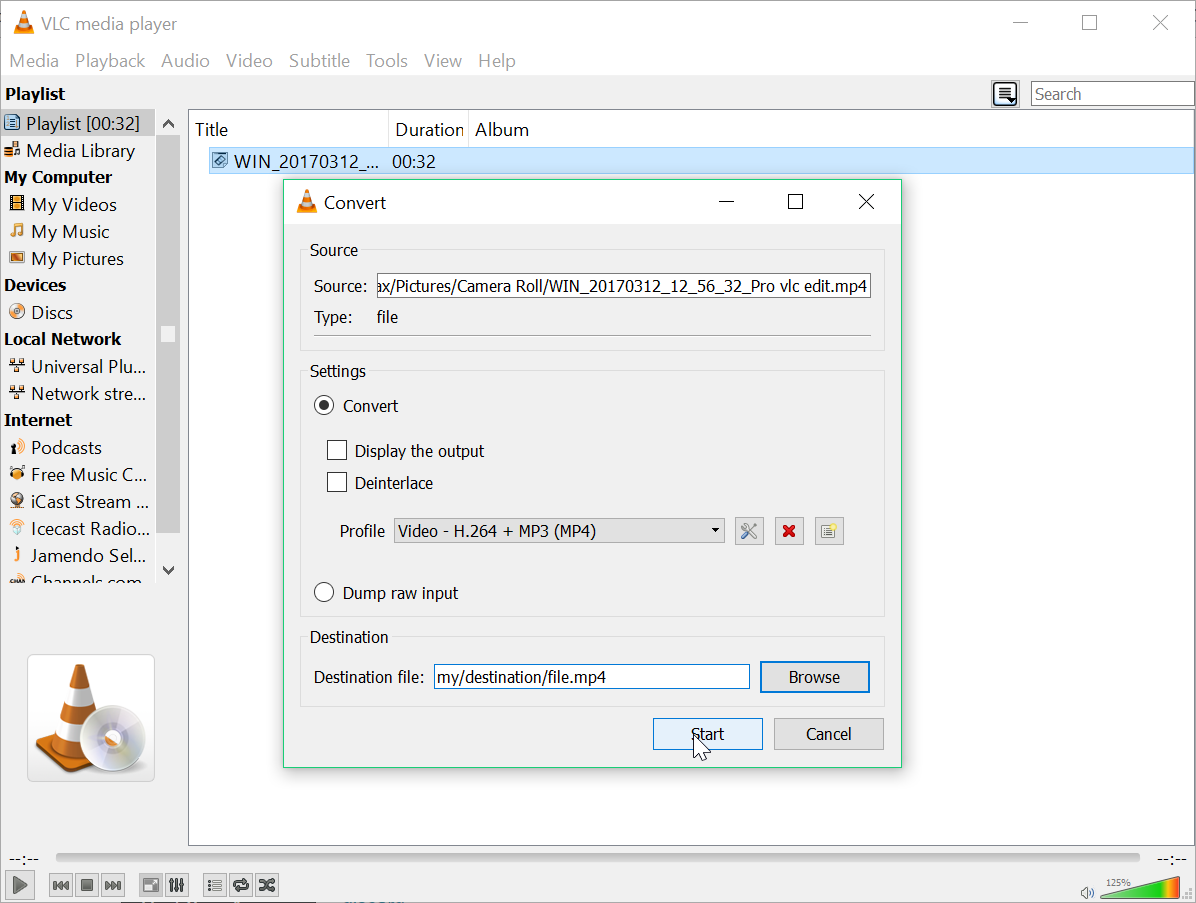Screen dimensions: 1196x903
Task: Edit selected profile with wrench icon
Action: pyautogui.click(x=749, y=531)
